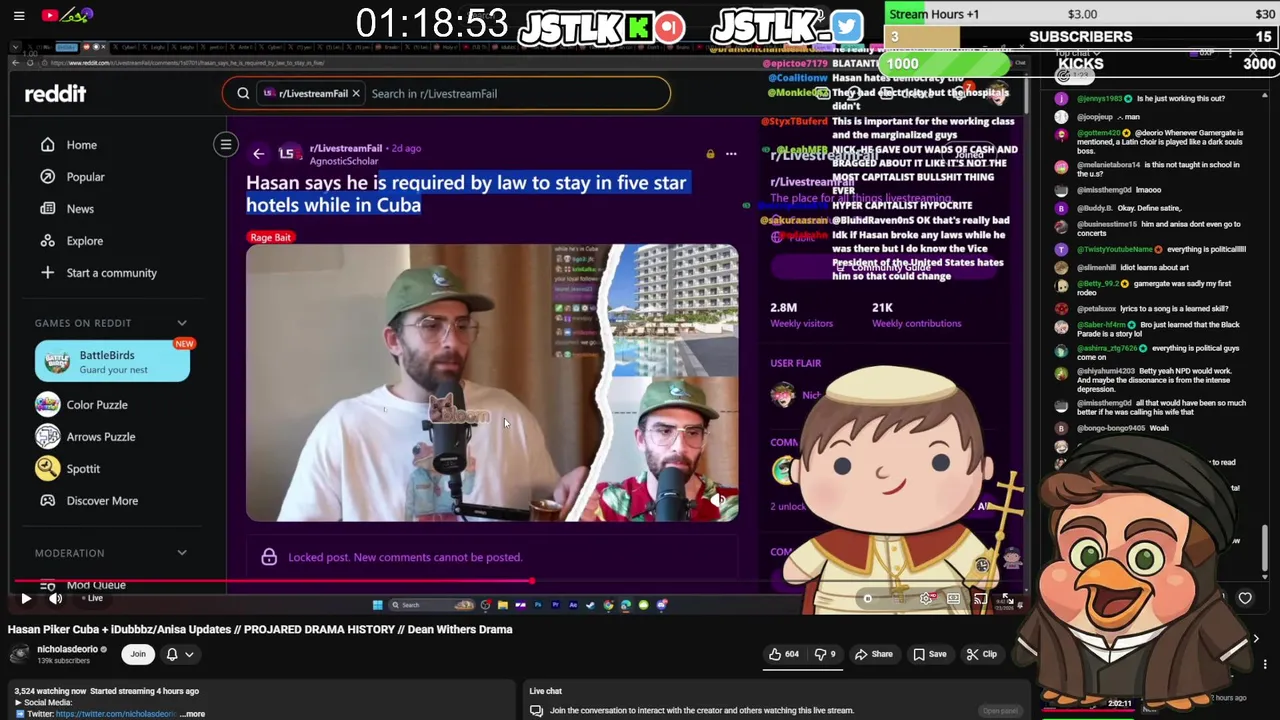Collapse the Moderation section
The image size is (1280, 720).
[x=182, y=553]
